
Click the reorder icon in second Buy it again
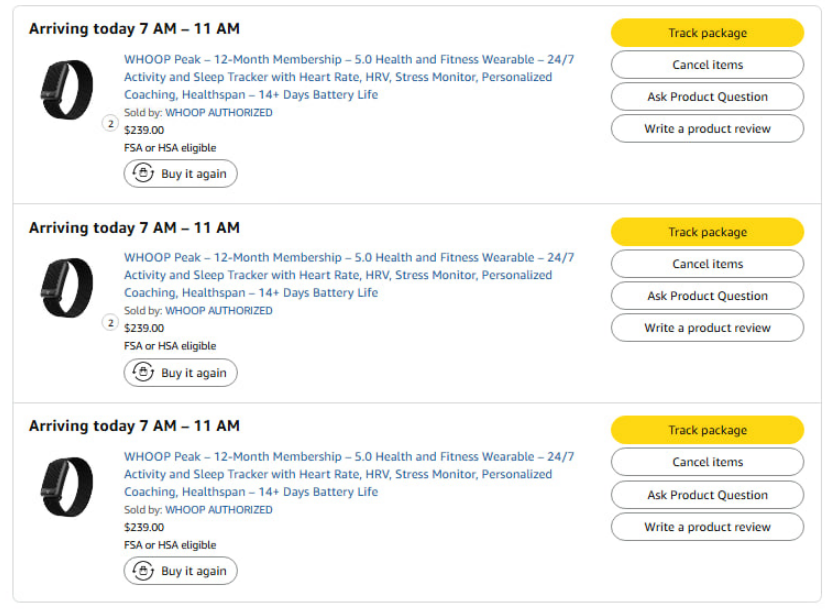[143, 372]
